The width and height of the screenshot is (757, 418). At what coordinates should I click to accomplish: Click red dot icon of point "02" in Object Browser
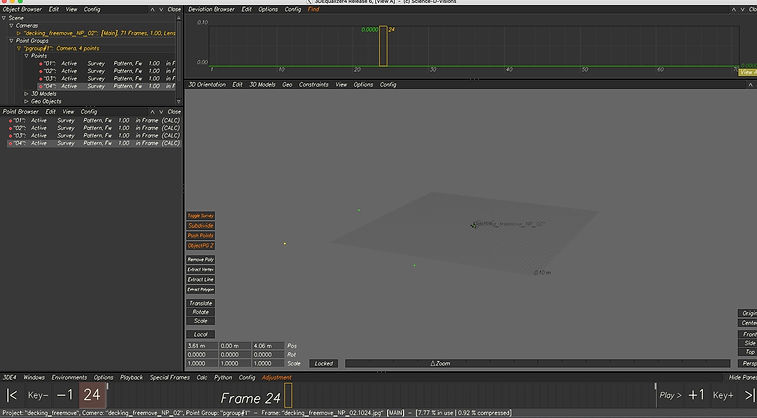(x=41, y=71)
